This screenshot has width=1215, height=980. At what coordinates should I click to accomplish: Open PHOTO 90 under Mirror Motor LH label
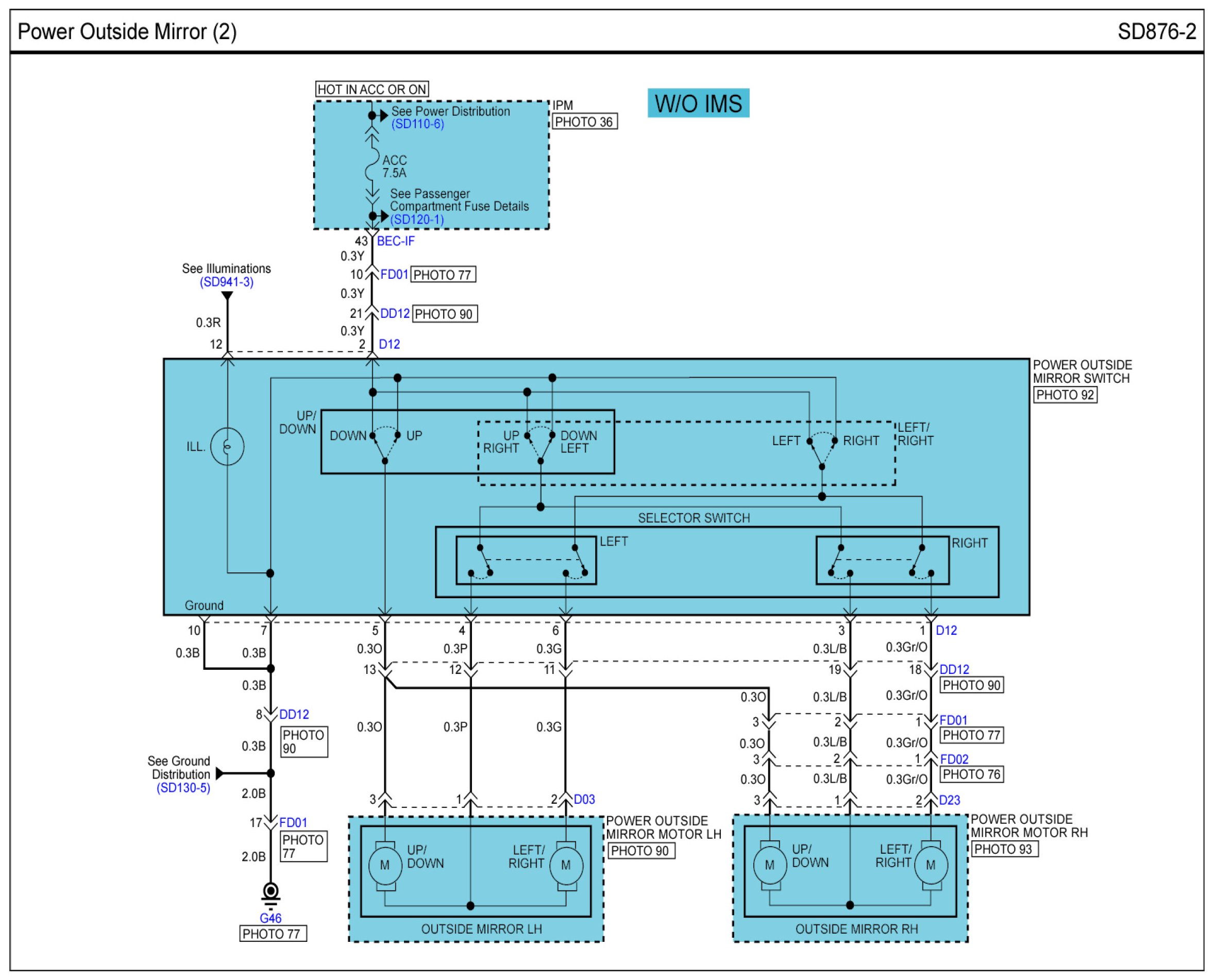[641, 851]
